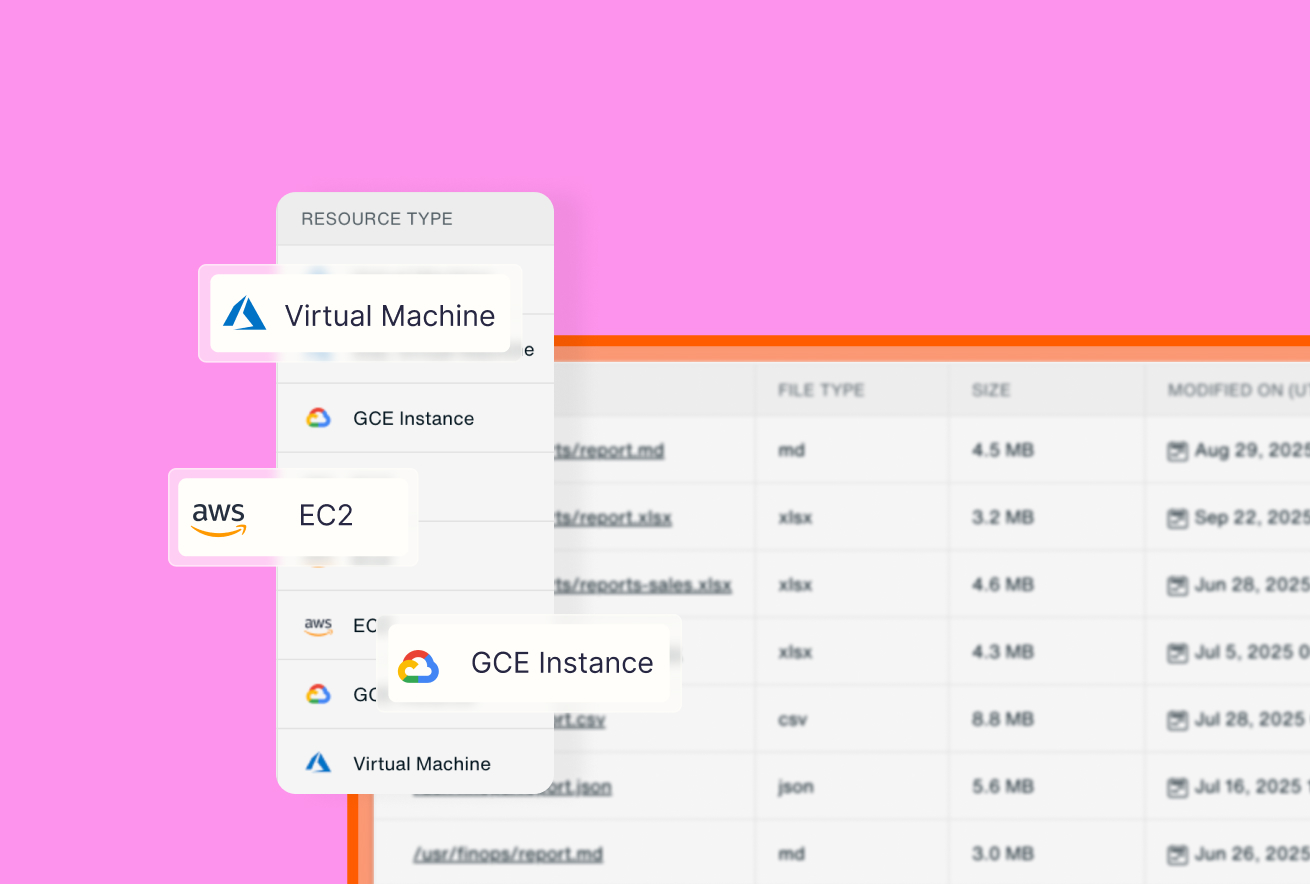Click the xlsx file type in the 3.2 MB row
Image resolution: width=1310 pixels, height=884 pixels.
pos(795,518)
